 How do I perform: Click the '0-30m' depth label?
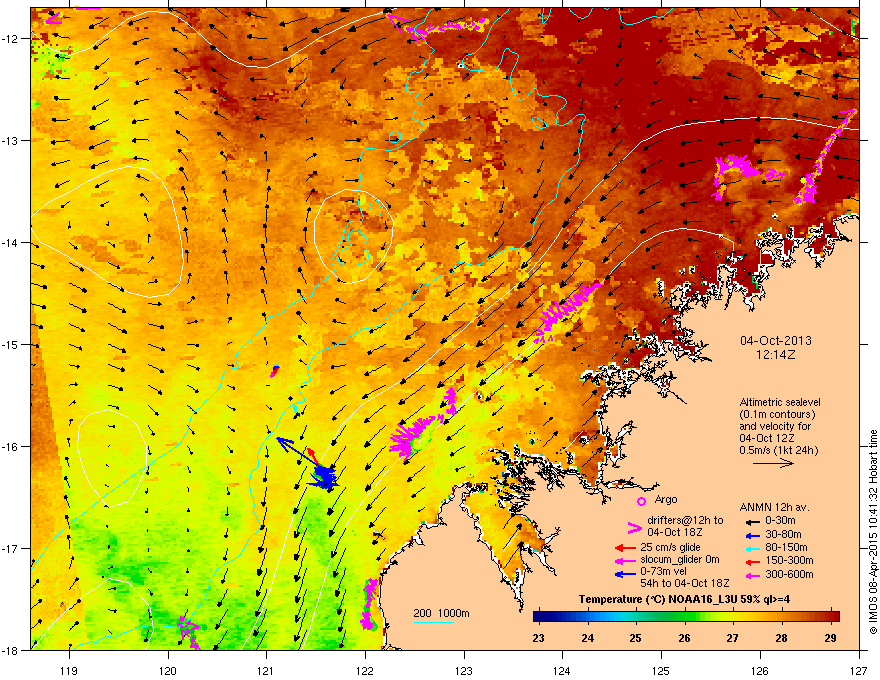click(779, 521)
